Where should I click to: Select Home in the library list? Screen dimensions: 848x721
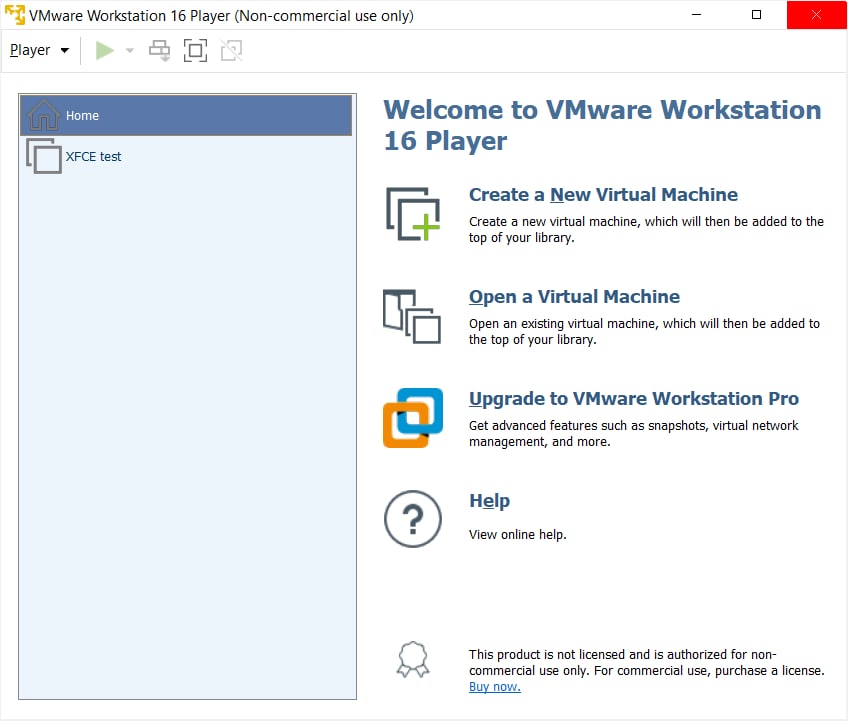pyautogui.click(x=186, y=115)
